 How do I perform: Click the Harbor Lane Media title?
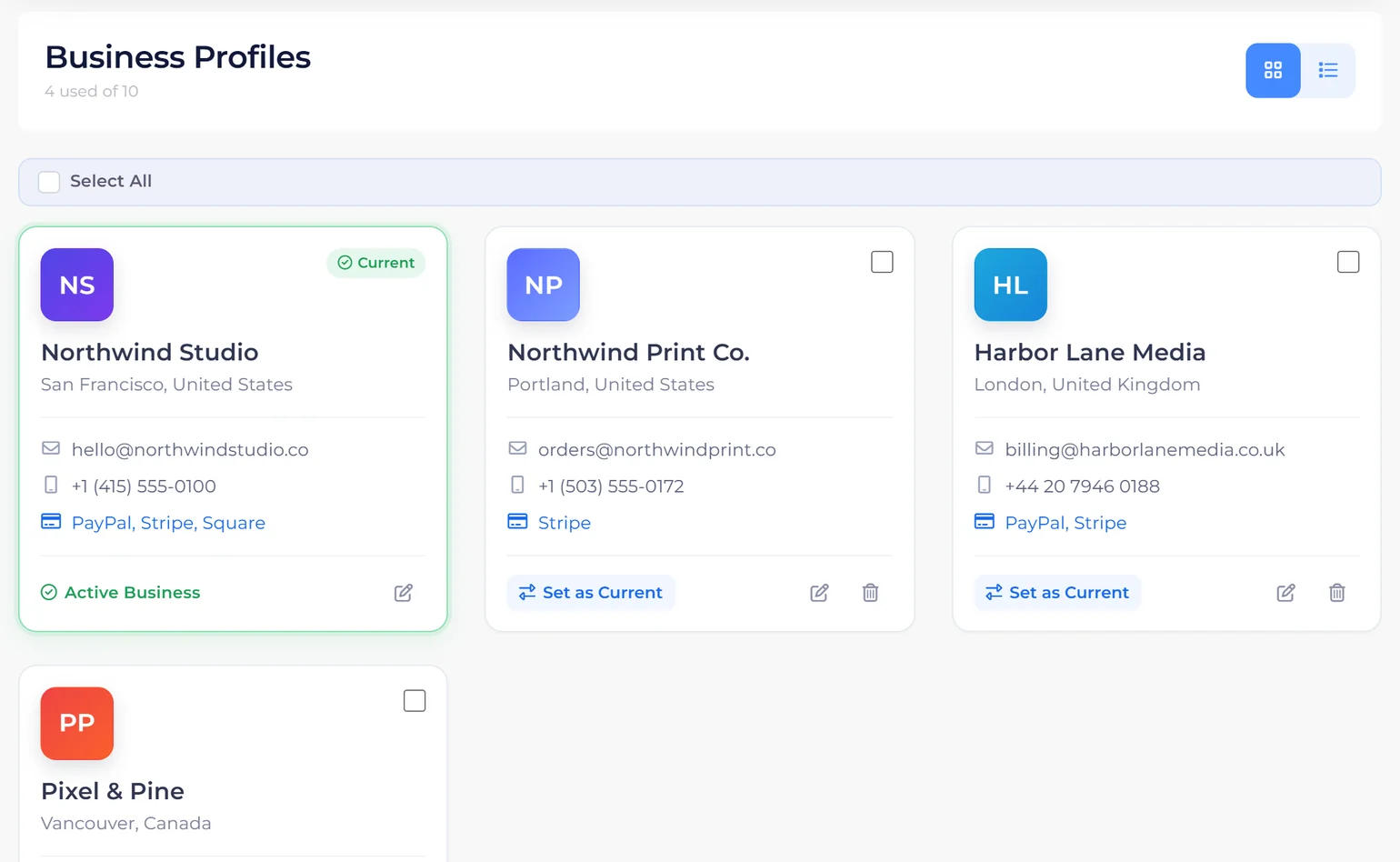click(1090, 352)
